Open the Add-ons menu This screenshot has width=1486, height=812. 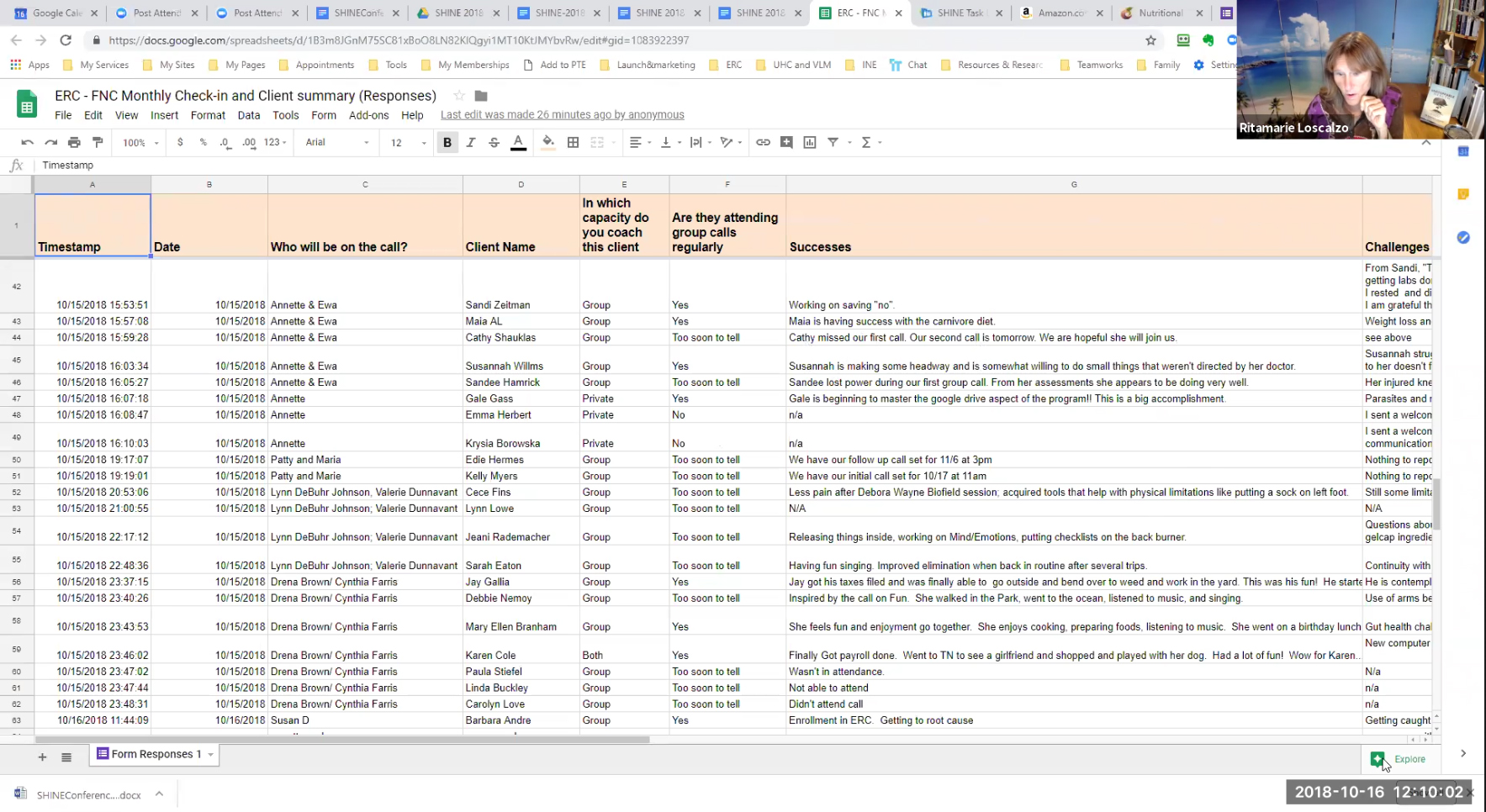368,115
